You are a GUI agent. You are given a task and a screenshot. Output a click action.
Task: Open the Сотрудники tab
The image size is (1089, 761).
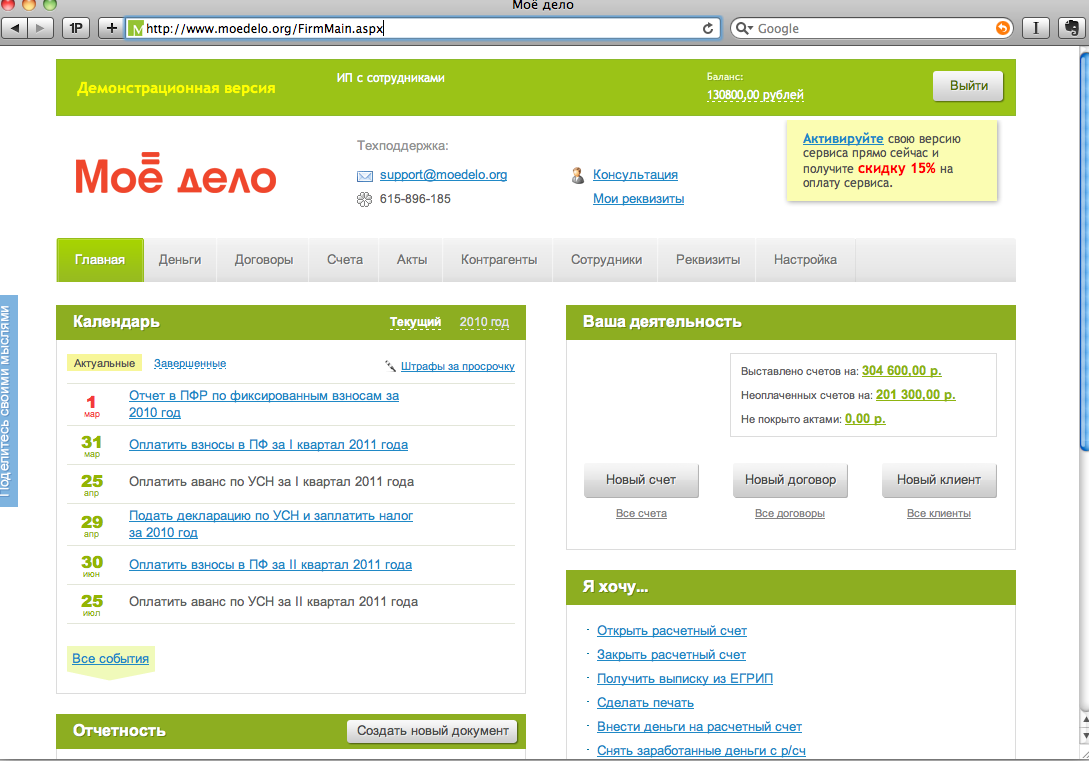[606, 260]
